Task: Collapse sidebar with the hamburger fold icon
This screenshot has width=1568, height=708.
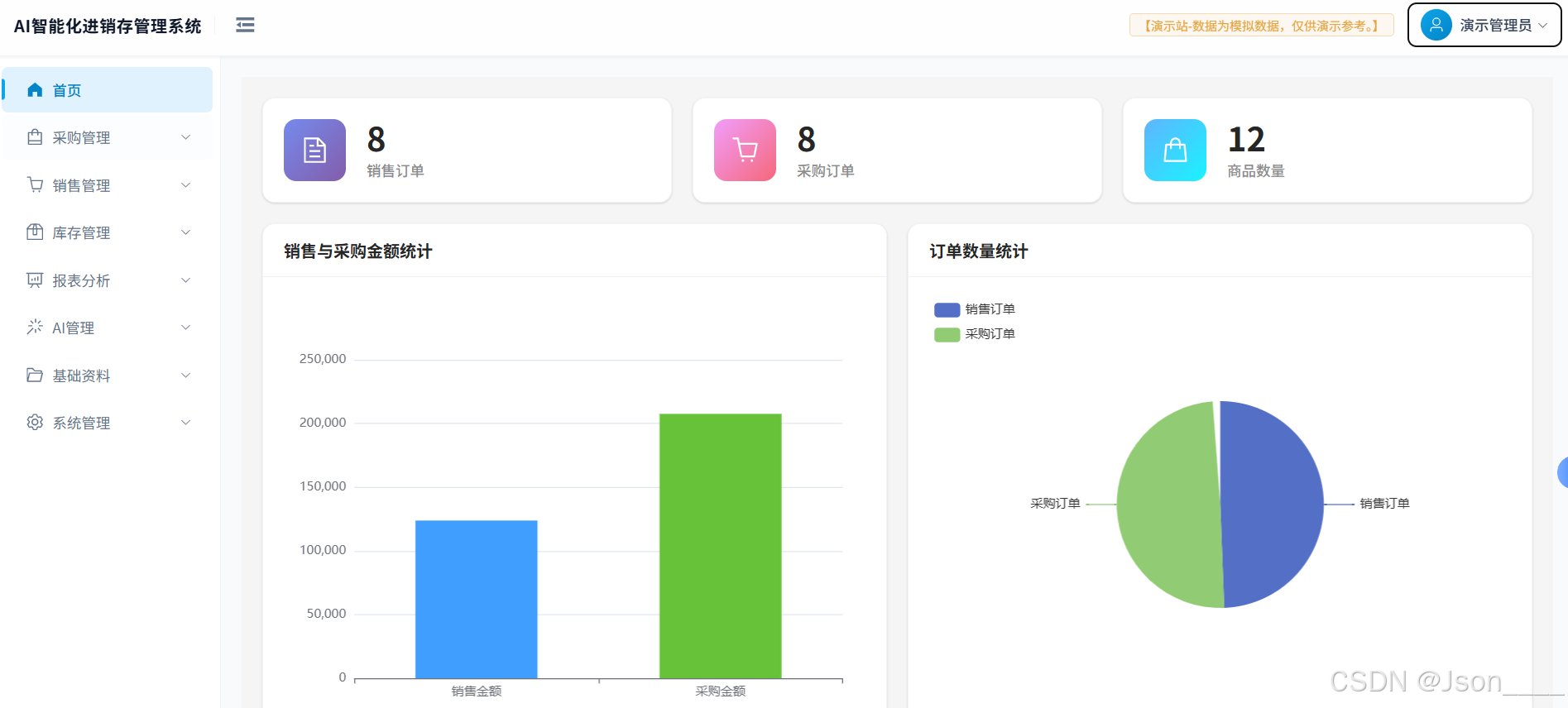Action: [x=245, y=25]
